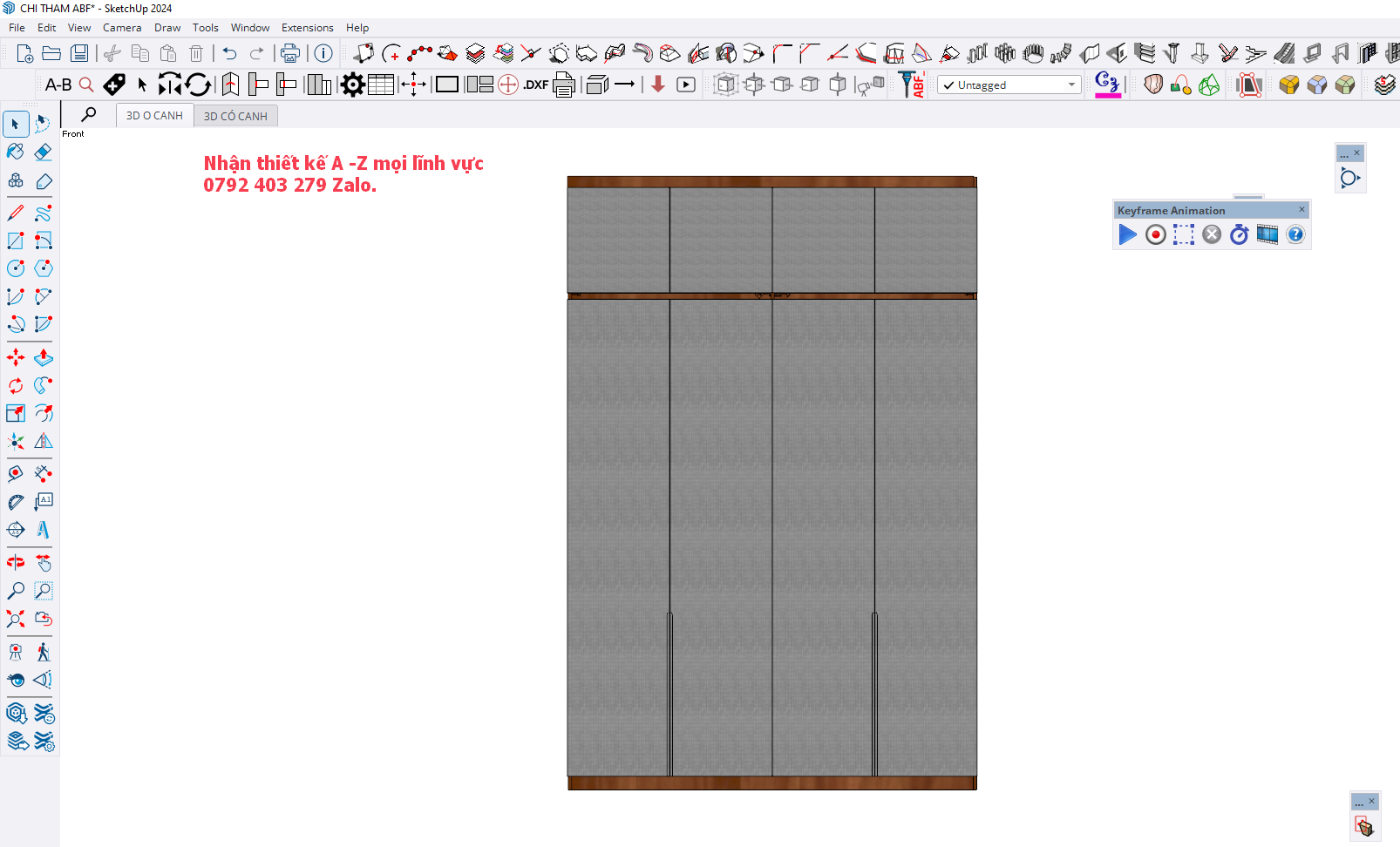
Task: Select the Eraser tool
Action: point(44,152)
